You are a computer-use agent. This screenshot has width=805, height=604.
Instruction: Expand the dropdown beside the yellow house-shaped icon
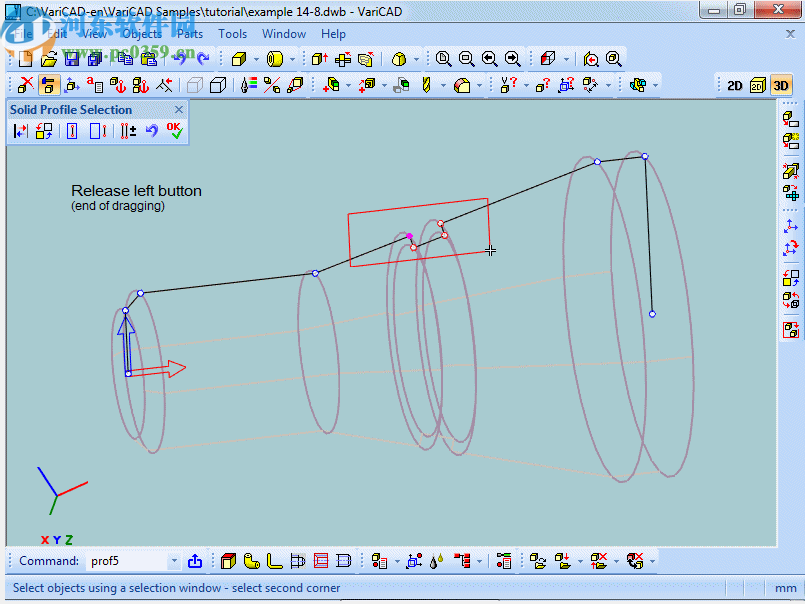(479, 85)
